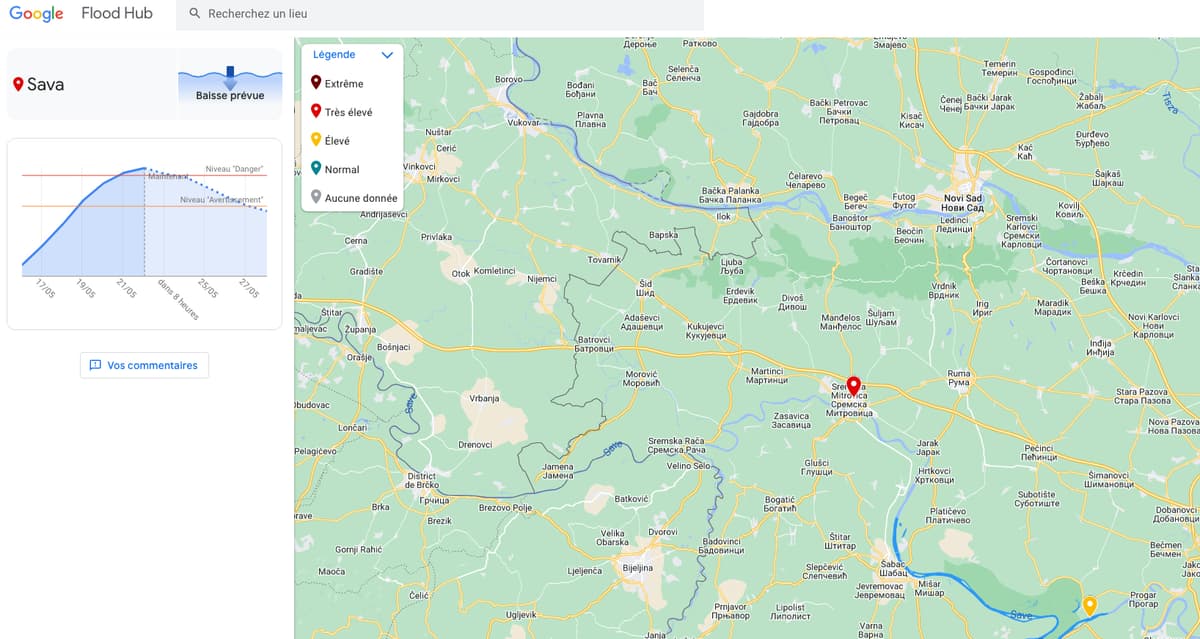Click the search magnifier icon
Image resolution: width=1200 pixels, height=639 pixels.
pos(193,13)
